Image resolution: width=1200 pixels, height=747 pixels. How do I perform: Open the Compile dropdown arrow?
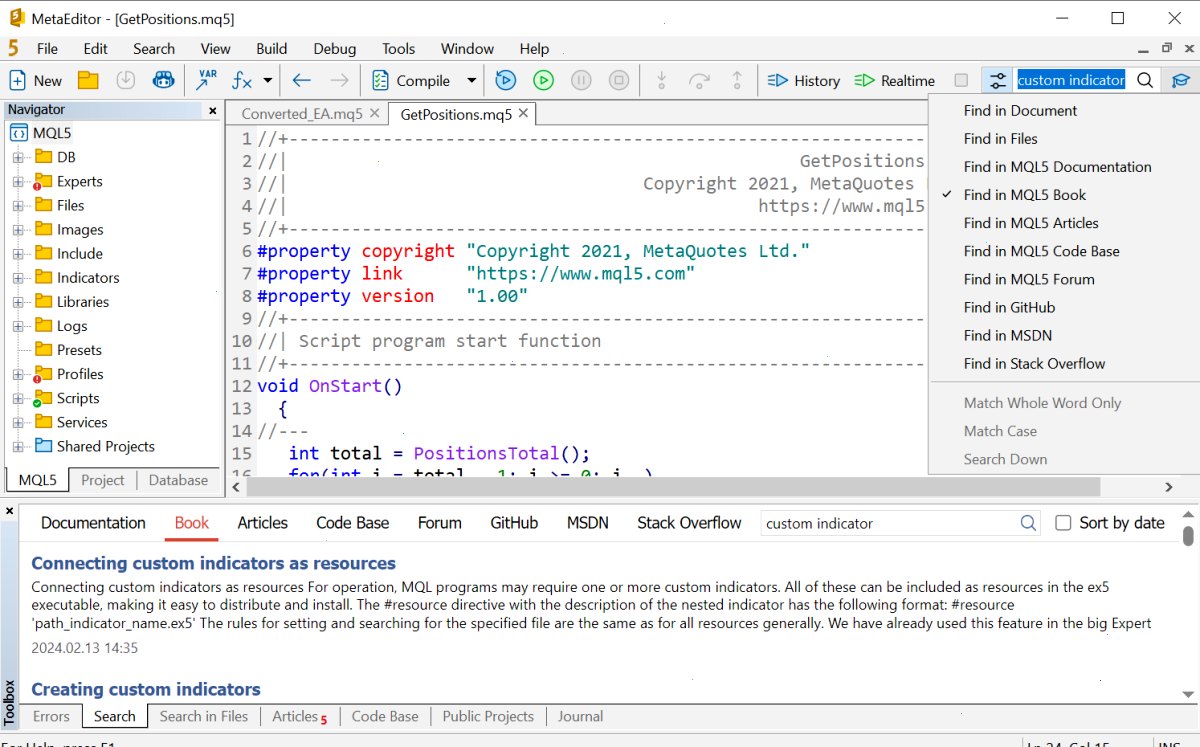pyautogui.click(x=471, y=81)
